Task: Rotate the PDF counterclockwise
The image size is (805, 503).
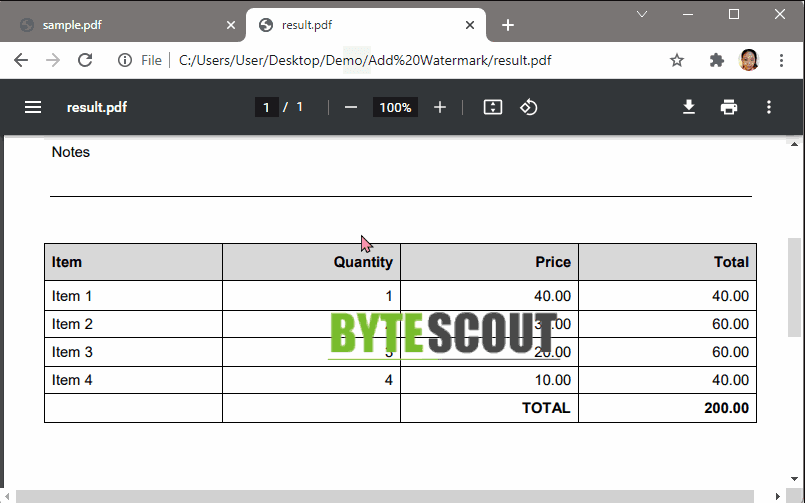Action: (x=529, y=107)
